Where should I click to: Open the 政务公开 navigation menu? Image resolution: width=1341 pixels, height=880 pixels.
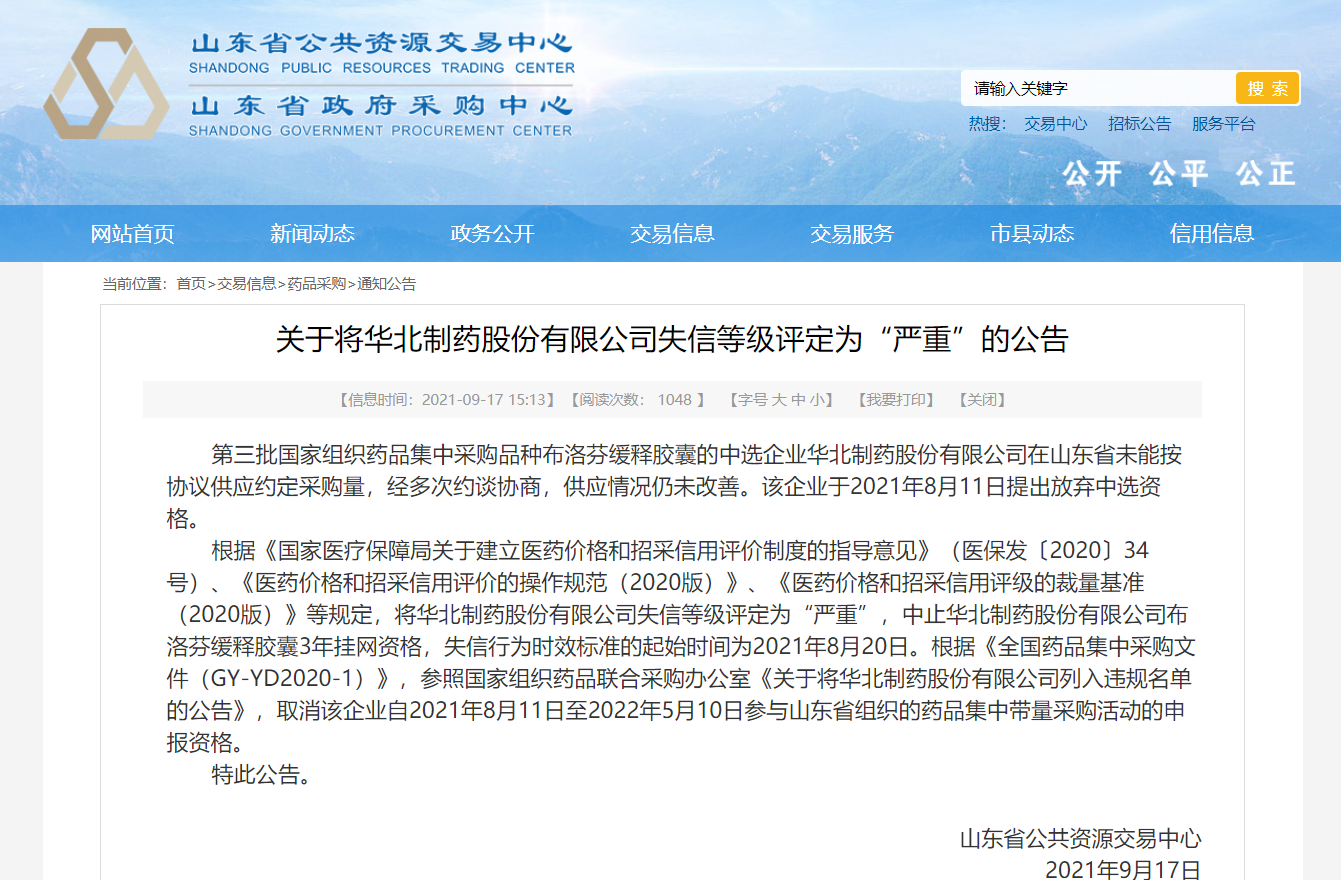[492, 233]
